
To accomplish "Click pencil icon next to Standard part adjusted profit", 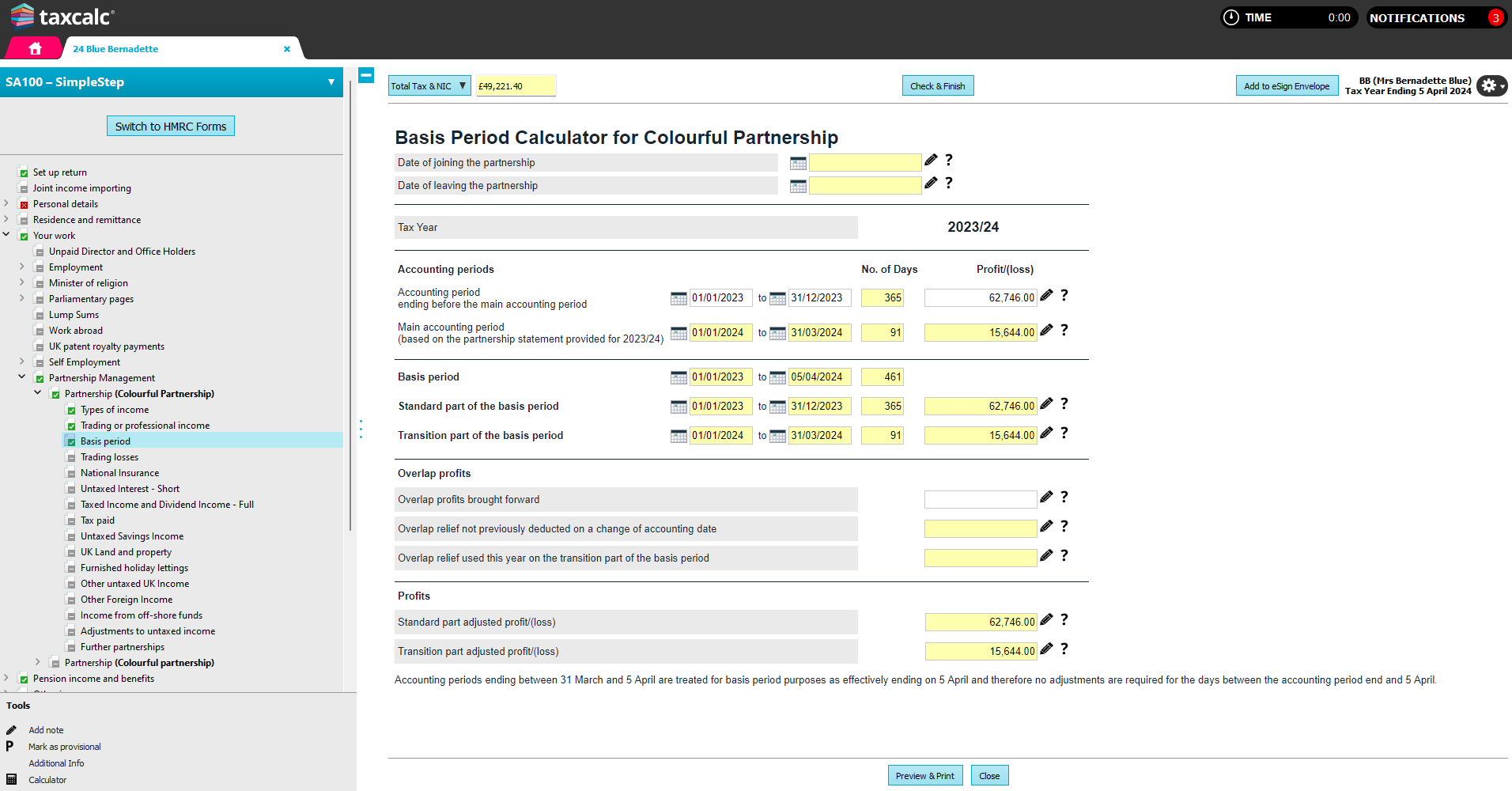I will pyautogui.click(x=1045, y=621).
